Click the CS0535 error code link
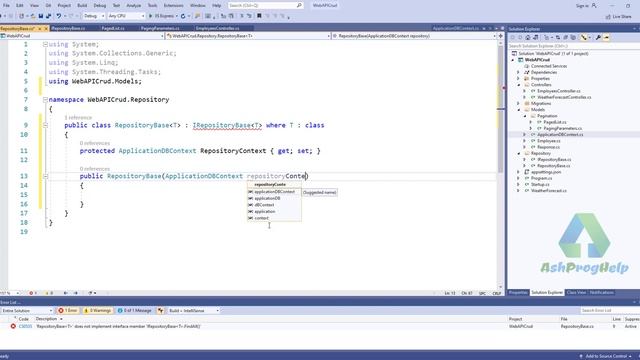The height and width of the screenshot is (360, 640). tap(25, 327)
